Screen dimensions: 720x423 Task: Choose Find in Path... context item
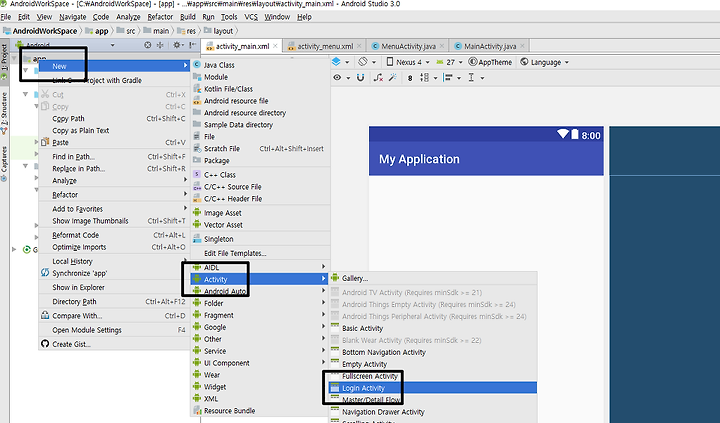tap(114, 157)
